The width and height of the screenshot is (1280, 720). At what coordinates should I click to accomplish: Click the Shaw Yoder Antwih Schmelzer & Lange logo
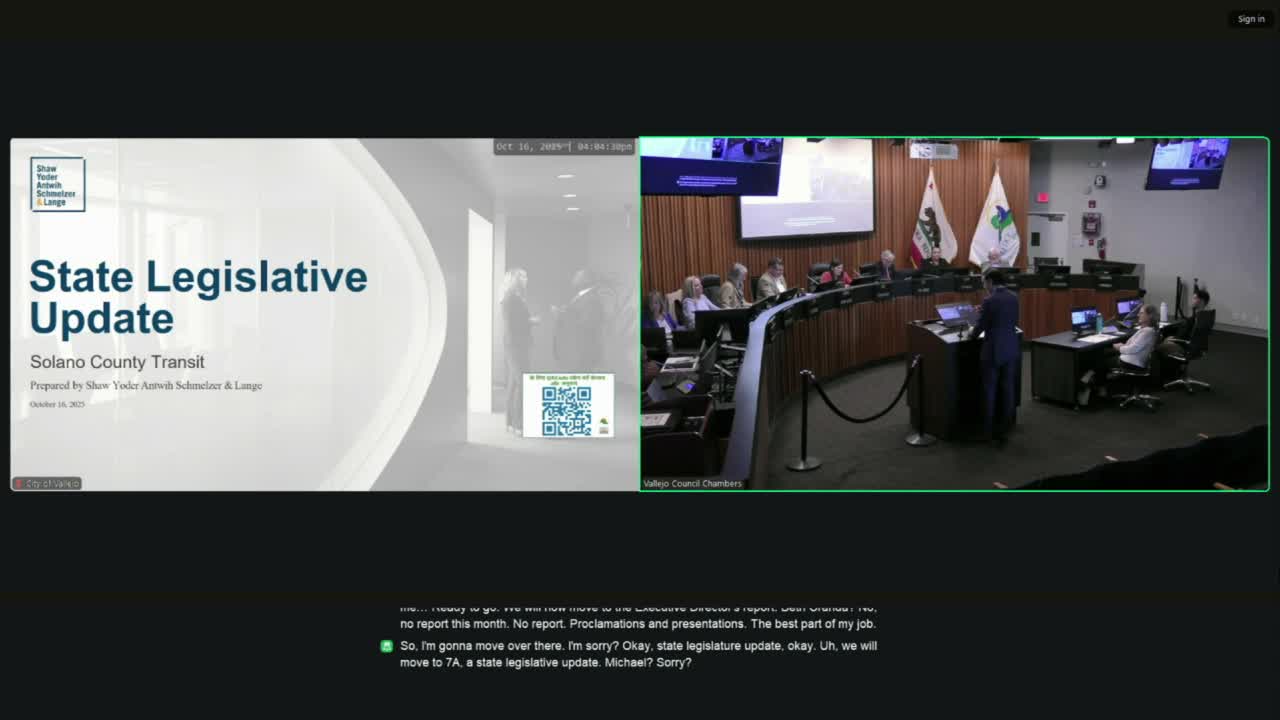(57, 184)
